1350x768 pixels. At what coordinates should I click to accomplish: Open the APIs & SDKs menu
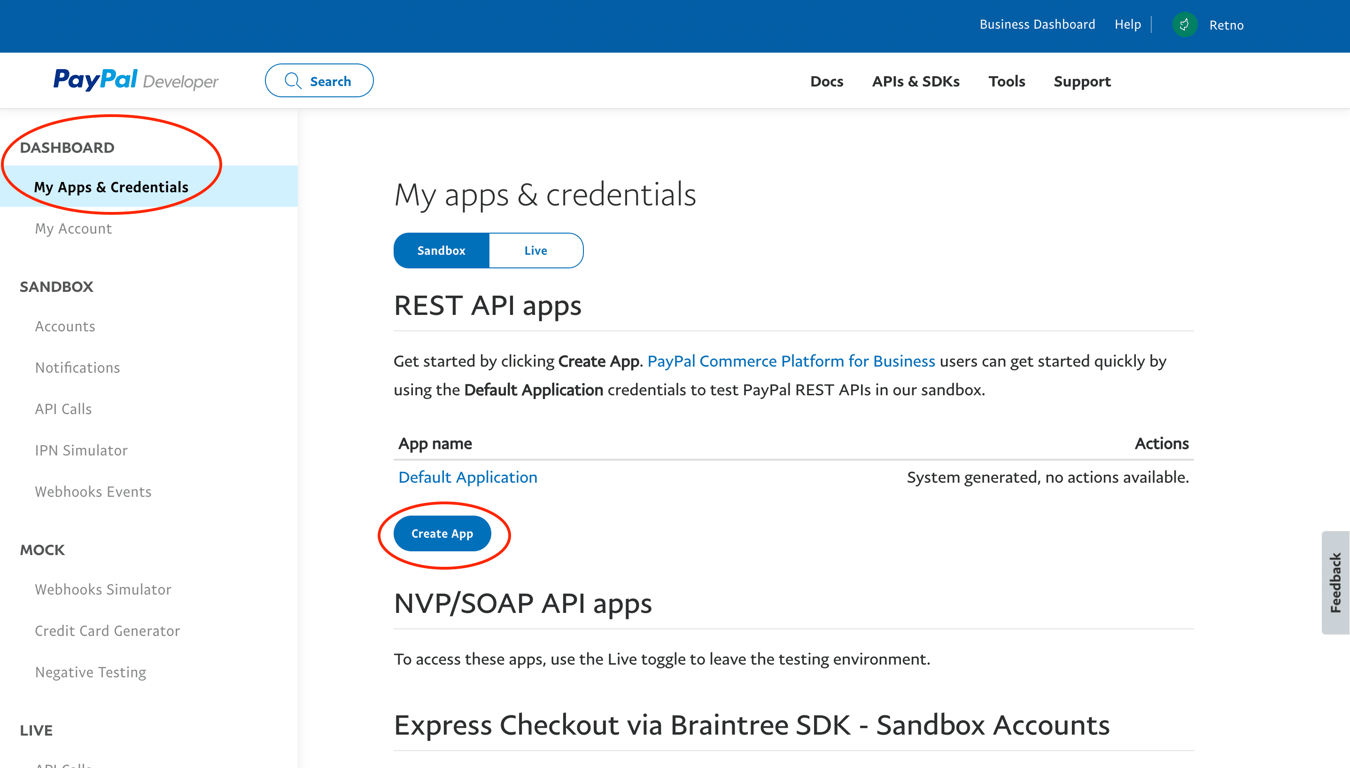(915, 81)
